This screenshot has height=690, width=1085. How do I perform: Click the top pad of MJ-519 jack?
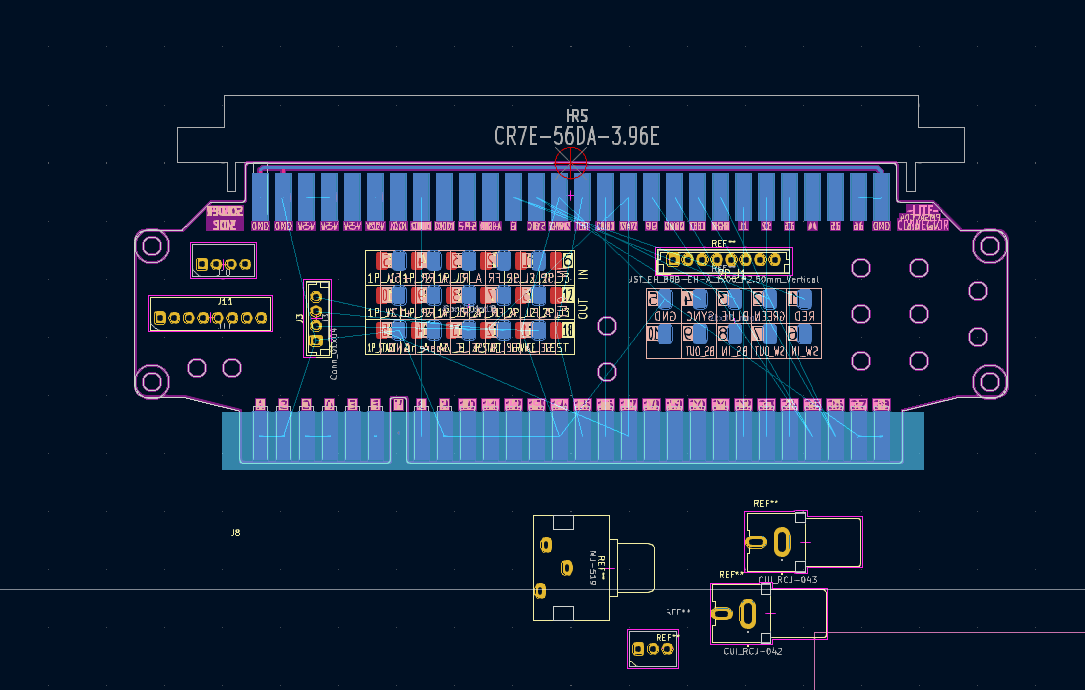(546, 545)
